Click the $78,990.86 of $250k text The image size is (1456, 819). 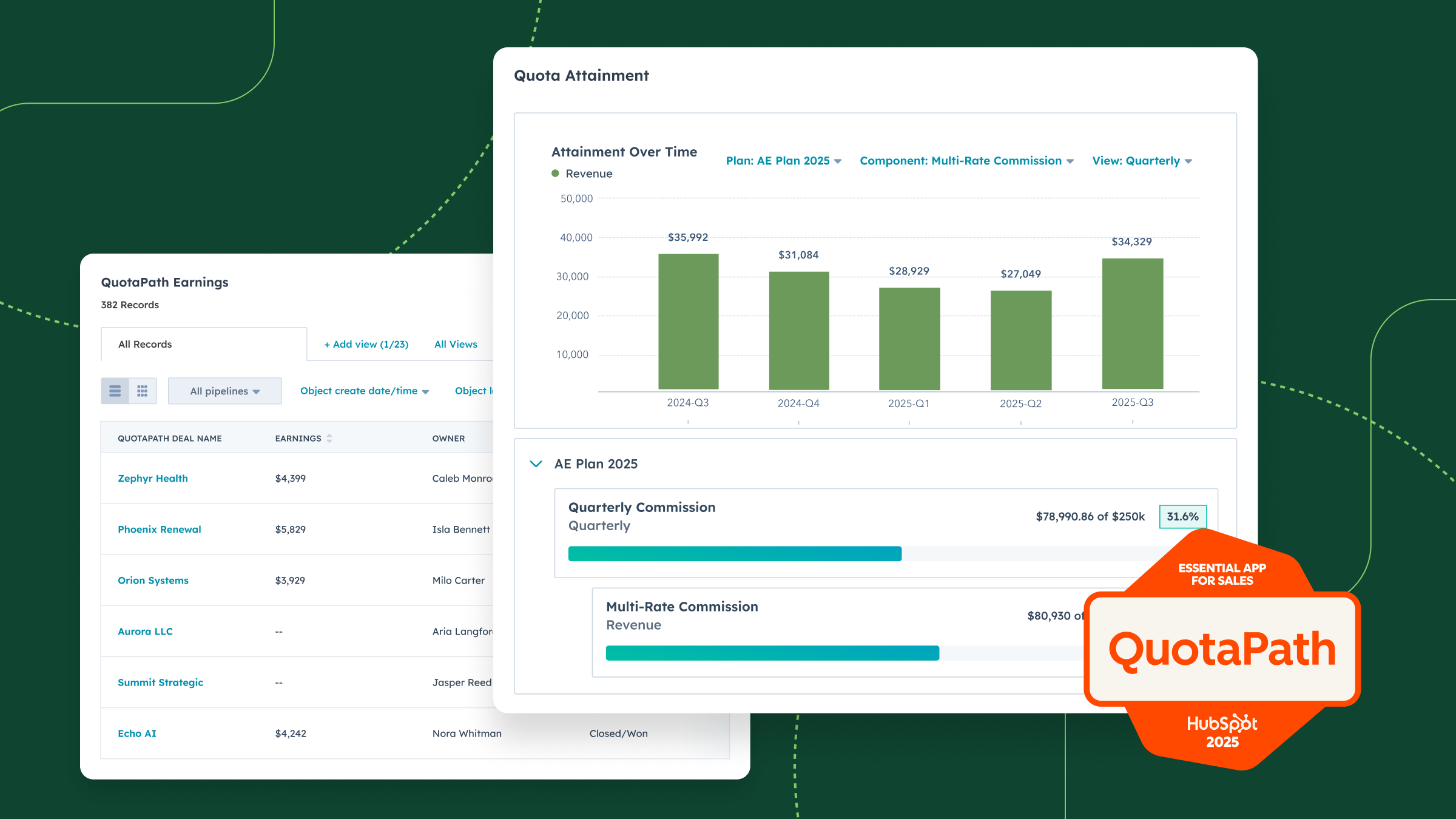point(1090,516)
